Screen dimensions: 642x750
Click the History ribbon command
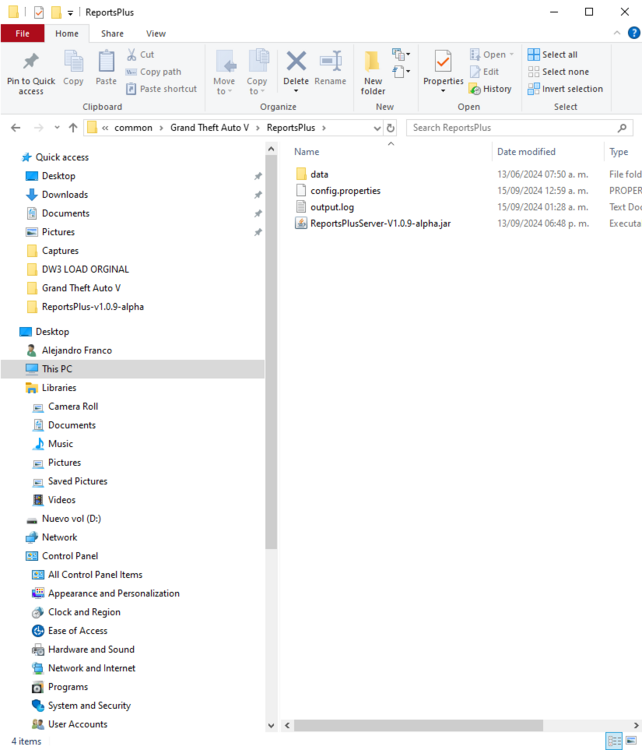click(490, 89)
